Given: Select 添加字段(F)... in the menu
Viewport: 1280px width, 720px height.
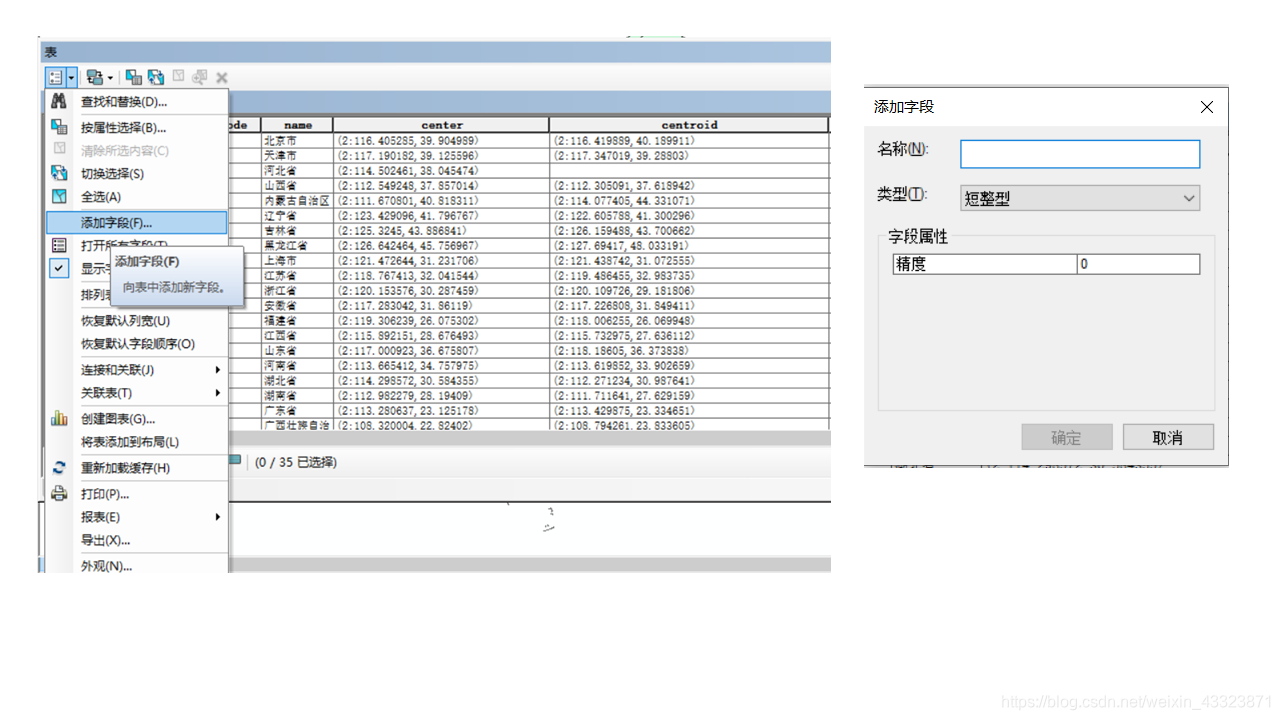Looking at the screenshot, I should 137,222.
